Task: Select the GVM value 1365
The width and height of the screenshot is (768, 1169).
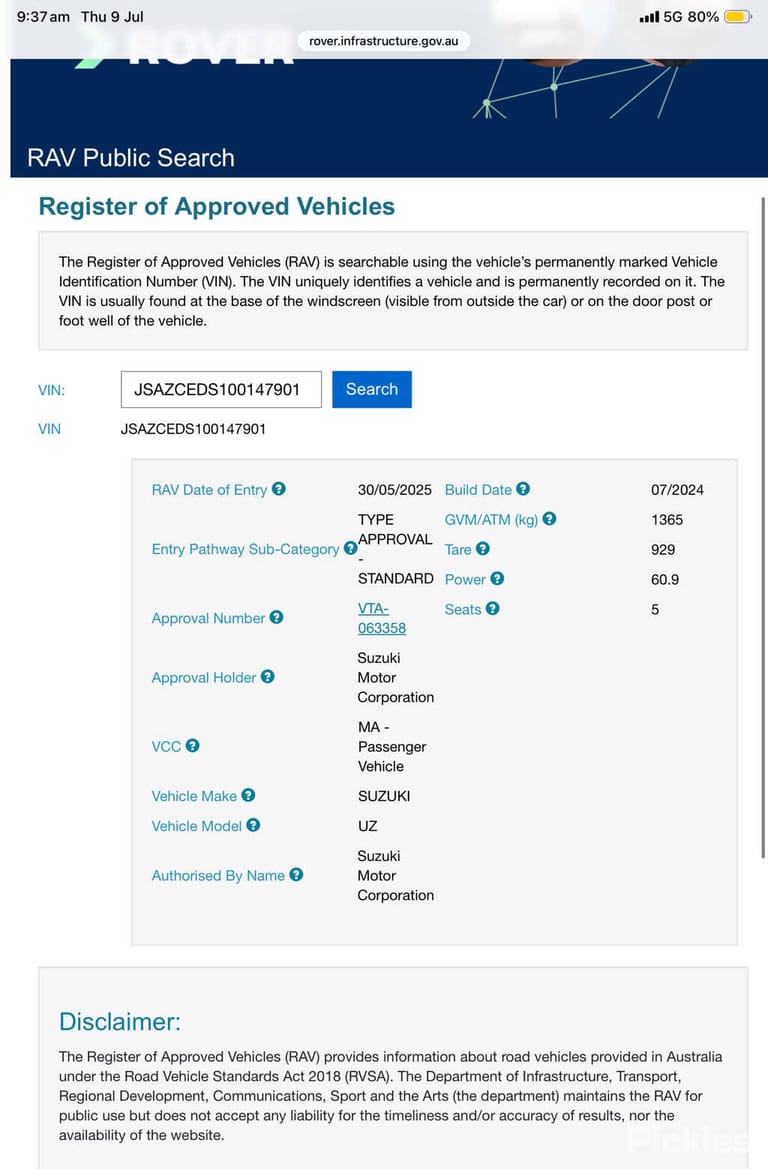Action: pyautogui.click(x=667, y=520)
